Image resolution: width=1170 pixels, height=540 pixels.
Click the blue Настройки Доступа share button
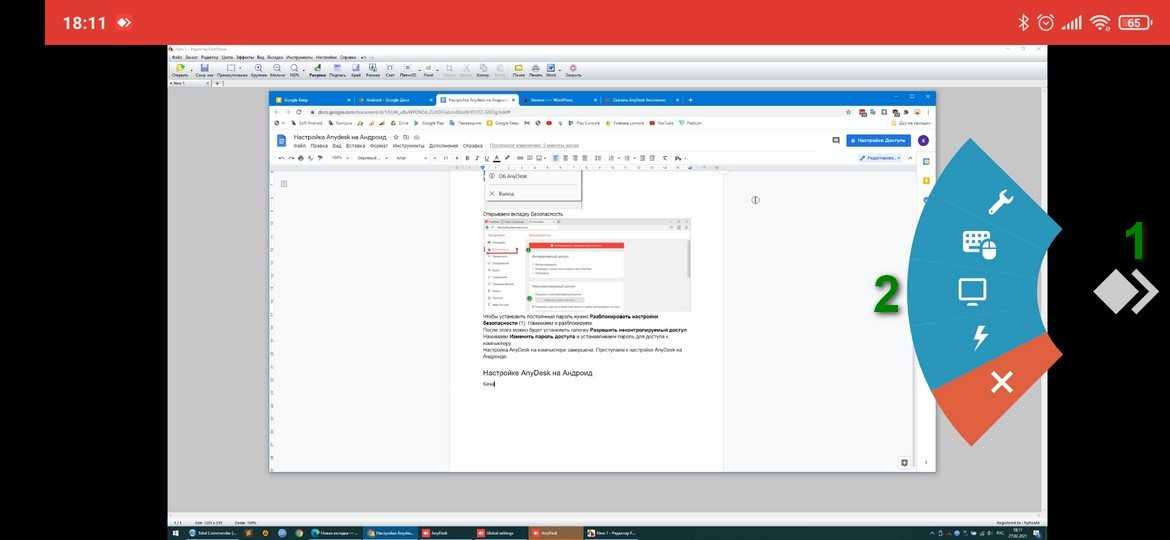(878, 141)
